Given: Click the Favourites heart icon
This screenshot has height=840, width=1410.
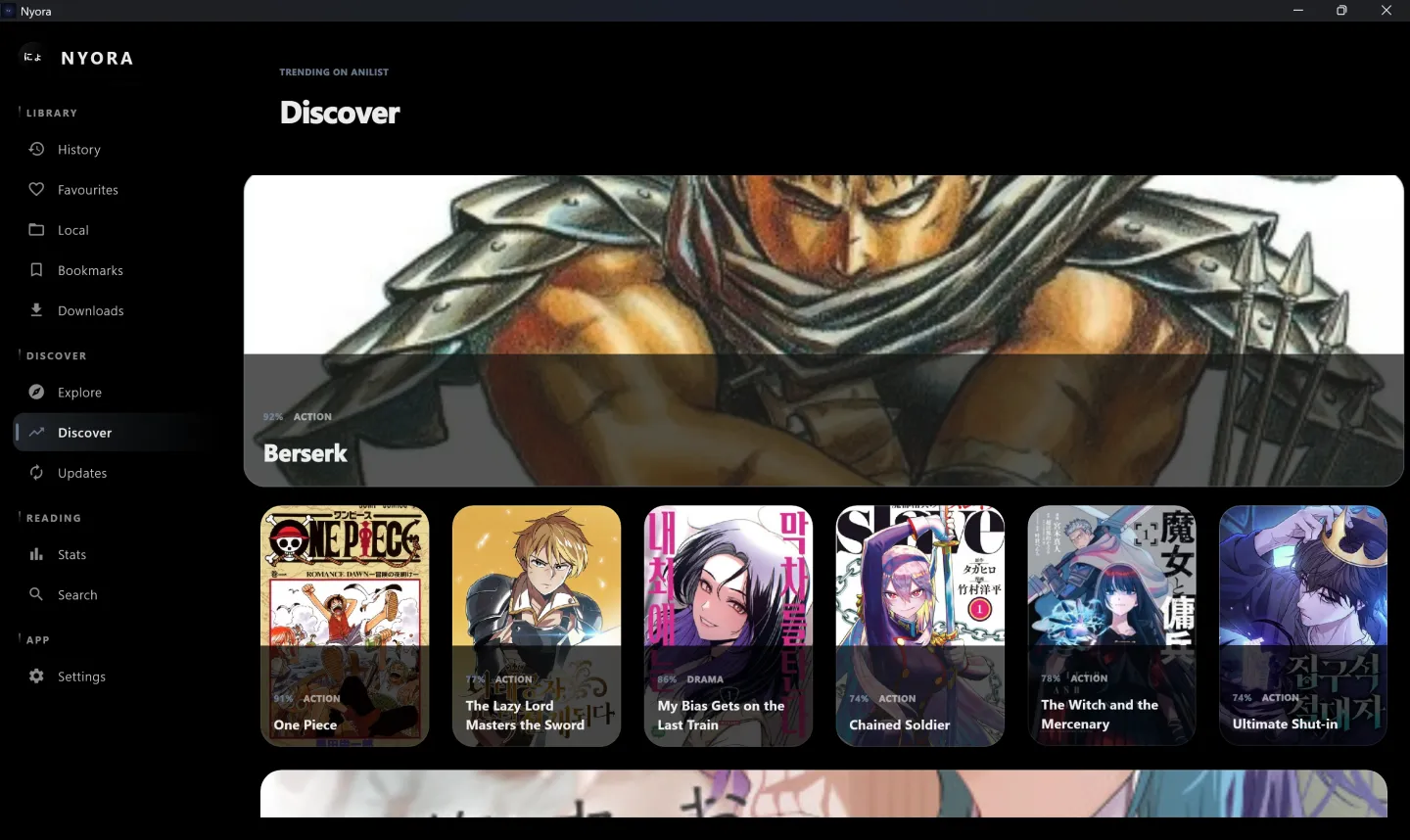Looking at the screenshot, I should click(x=36, y=189).
